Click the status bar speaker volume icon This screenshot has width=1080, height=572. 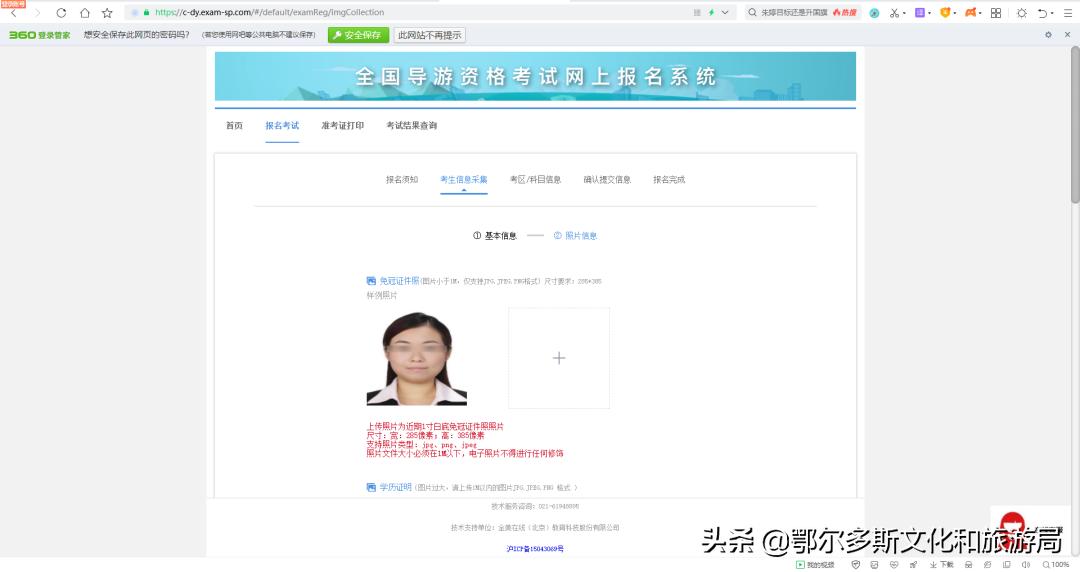[x=1026, y=564]
